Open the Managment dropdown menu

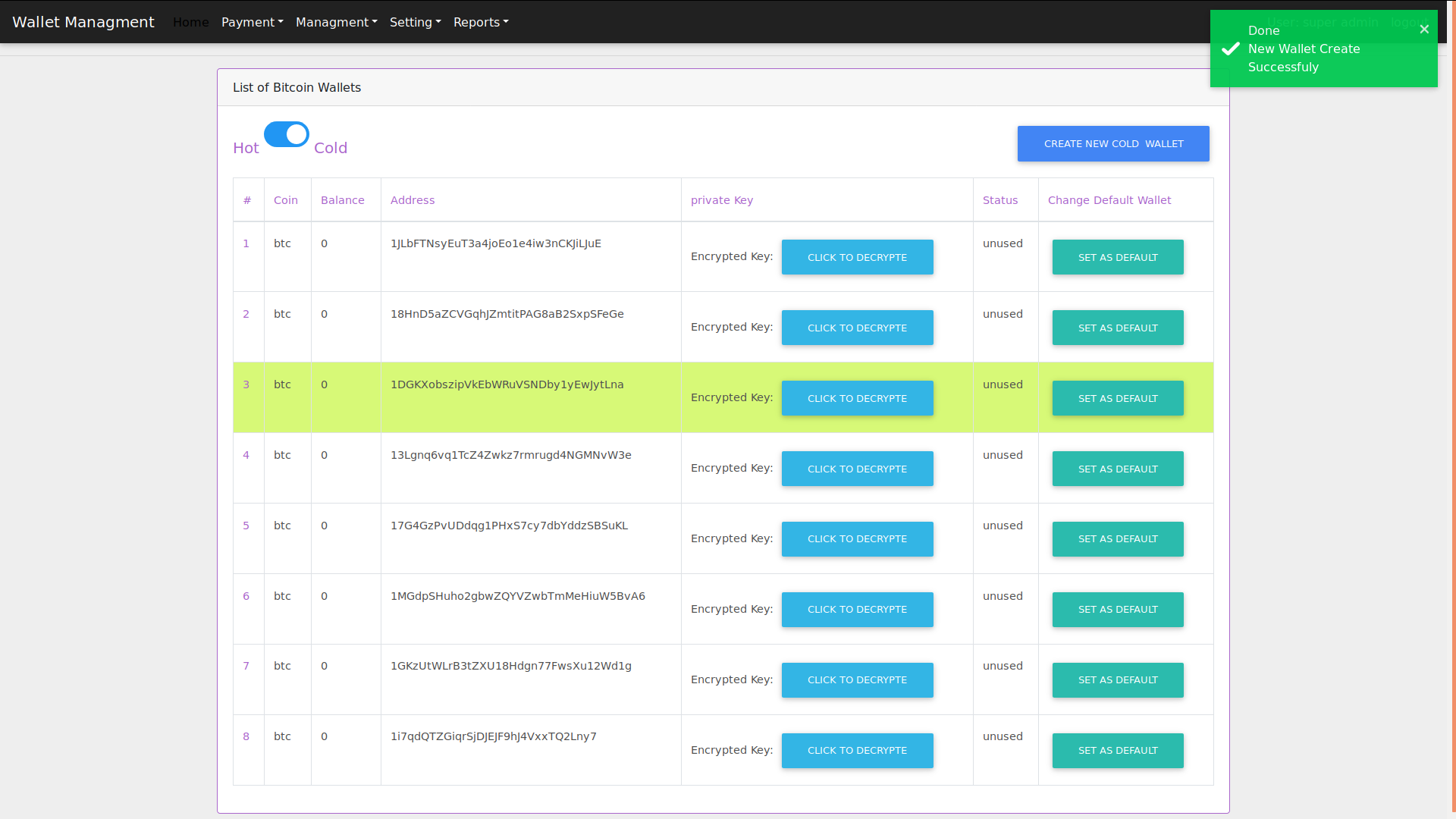(x=337, y=22)
